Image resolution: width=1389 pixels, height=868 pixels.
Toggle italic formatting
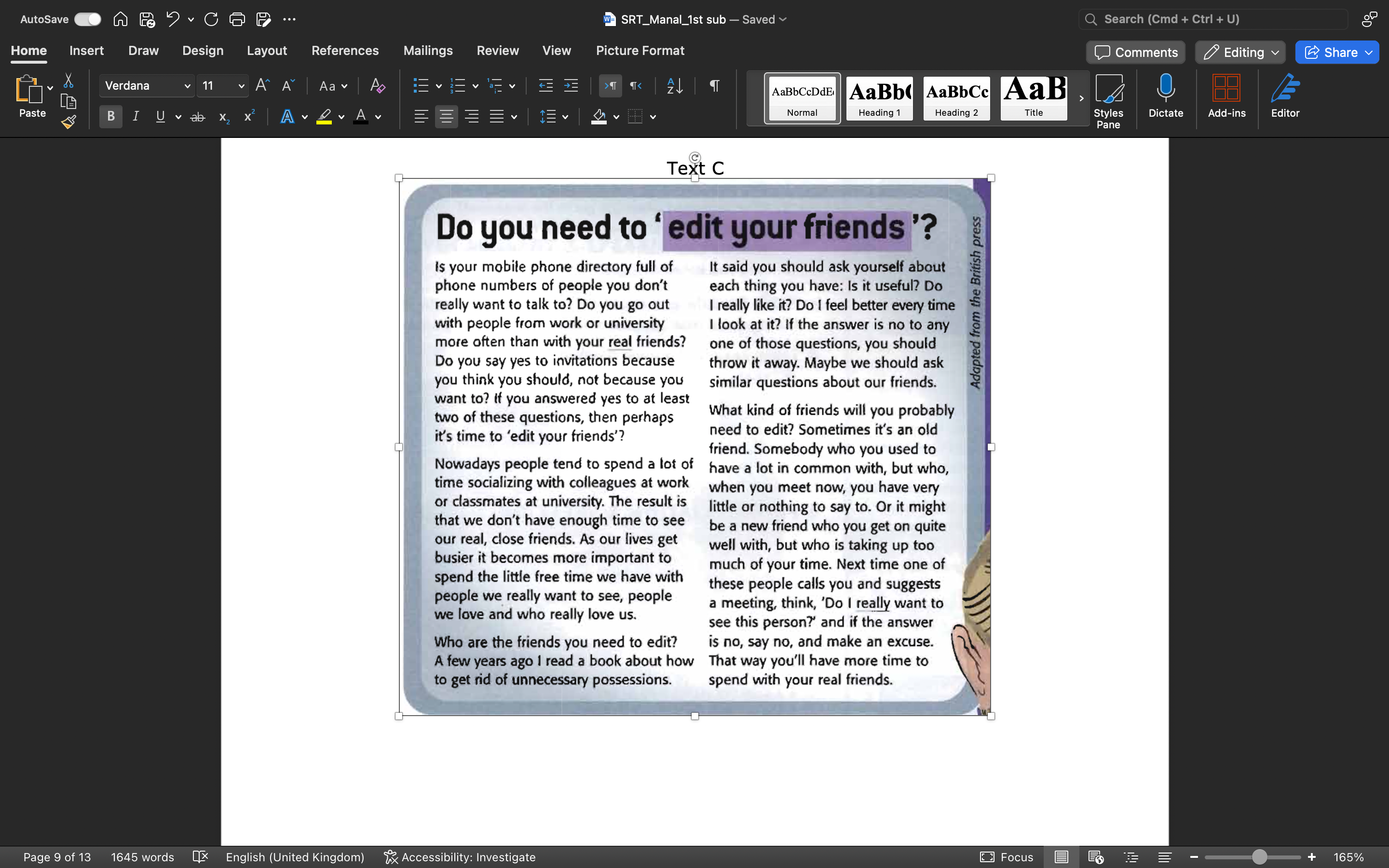[x=136, y=117]
